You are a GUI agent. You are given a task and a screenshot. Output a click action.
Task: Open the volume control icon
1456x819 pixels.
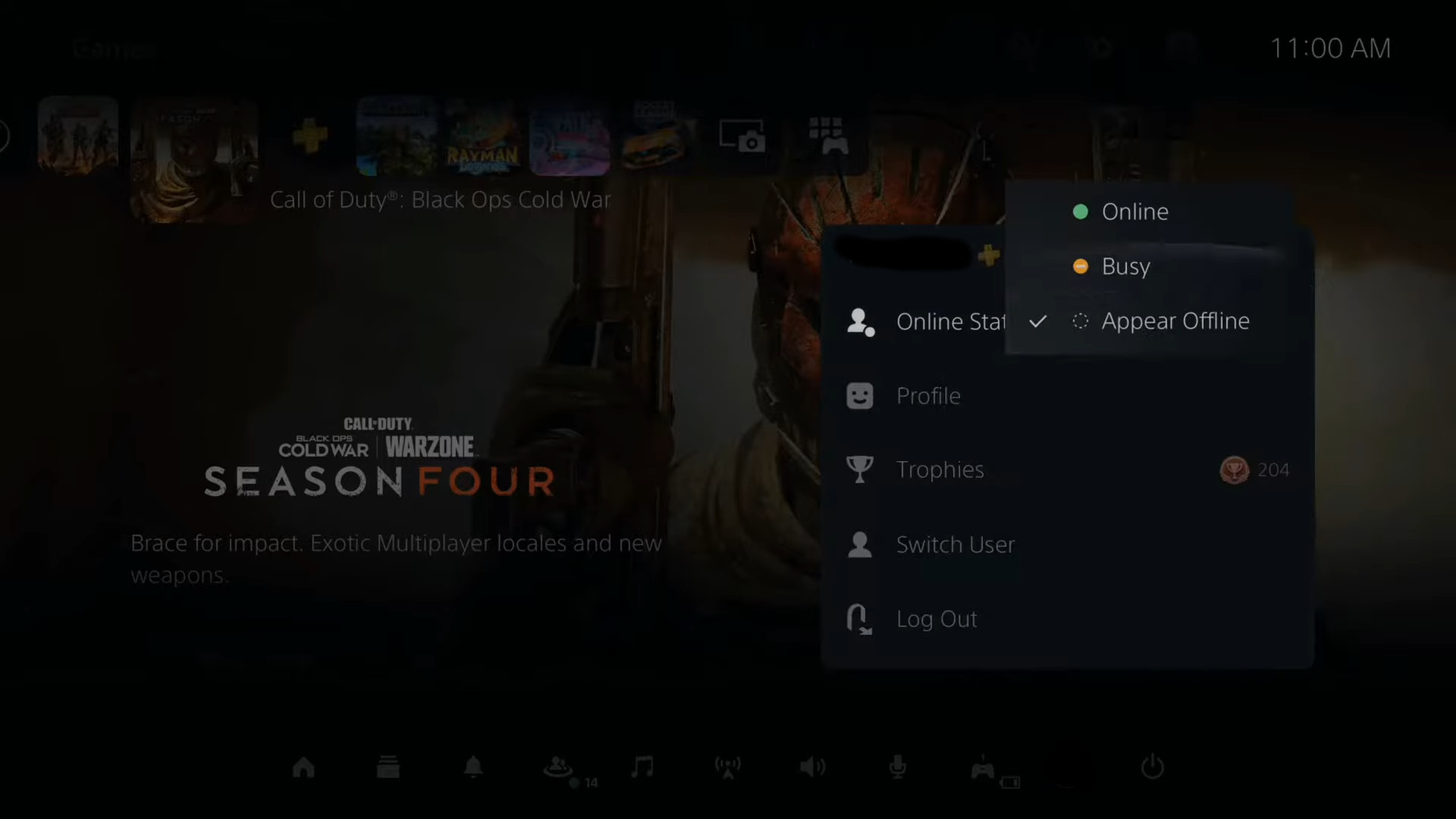point(813,766)
